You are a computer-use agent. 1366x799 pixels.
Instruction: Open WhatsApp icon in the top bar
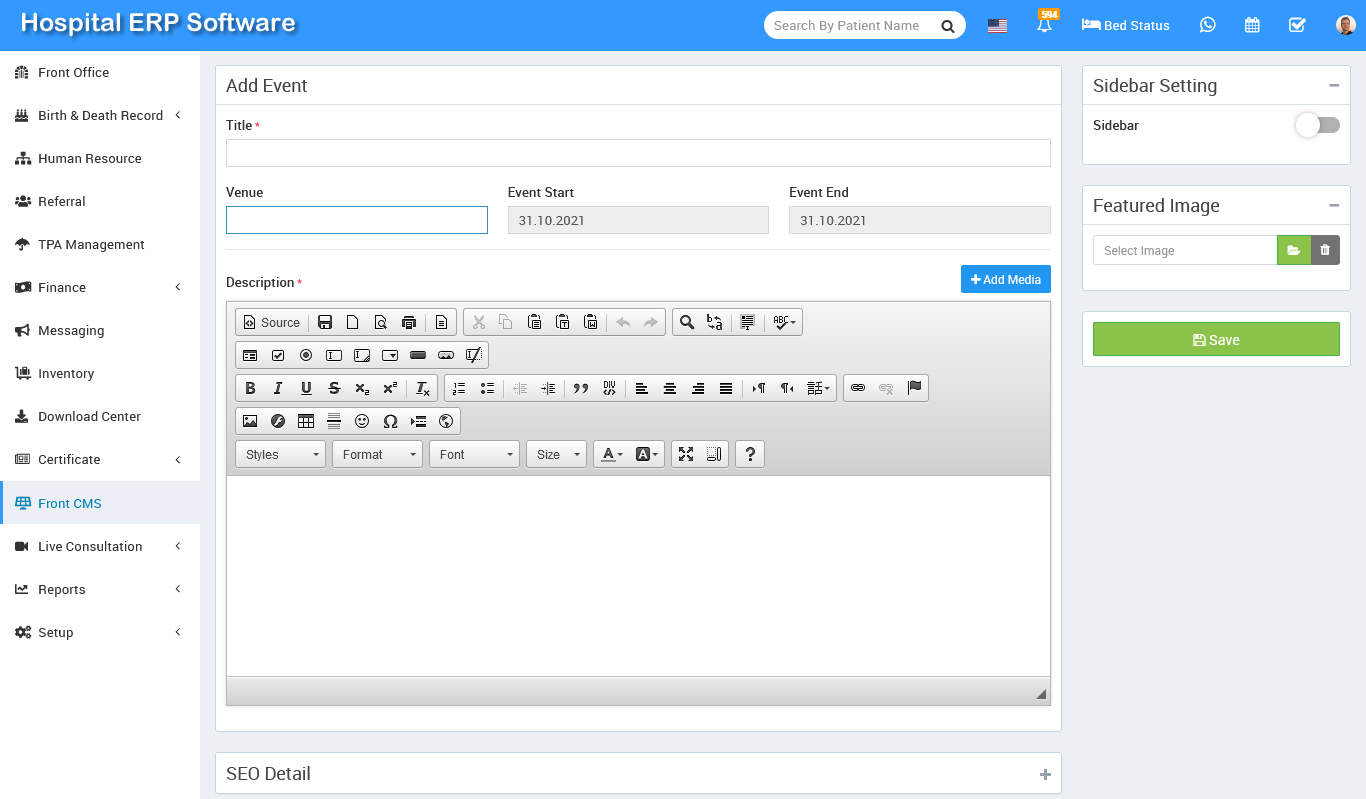1208,25
